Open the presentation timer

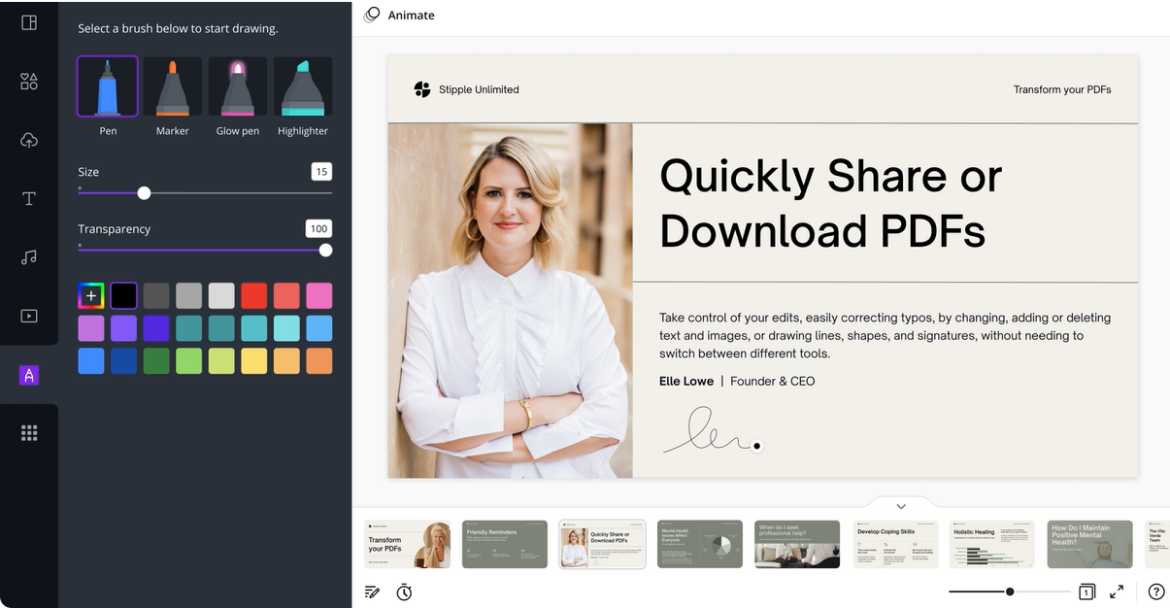[404, 591]
